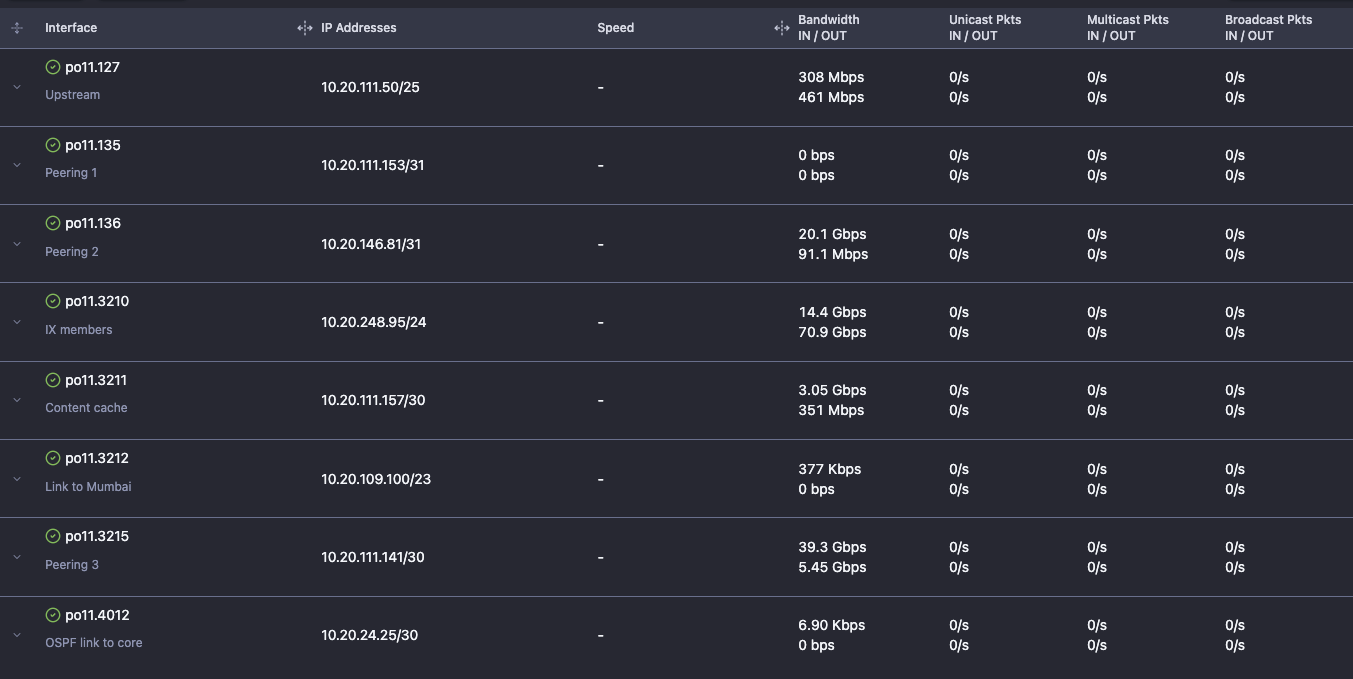Expand the po11.4012 OSPF link row

click(17, 635)
